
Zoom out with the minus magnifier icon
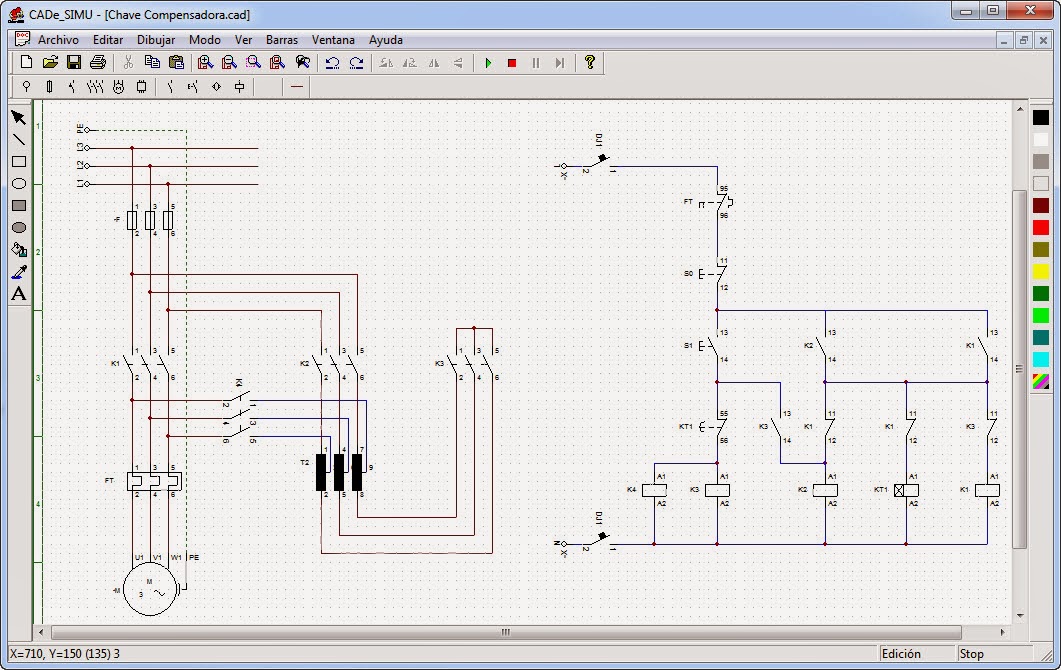(x=229, y=62)
